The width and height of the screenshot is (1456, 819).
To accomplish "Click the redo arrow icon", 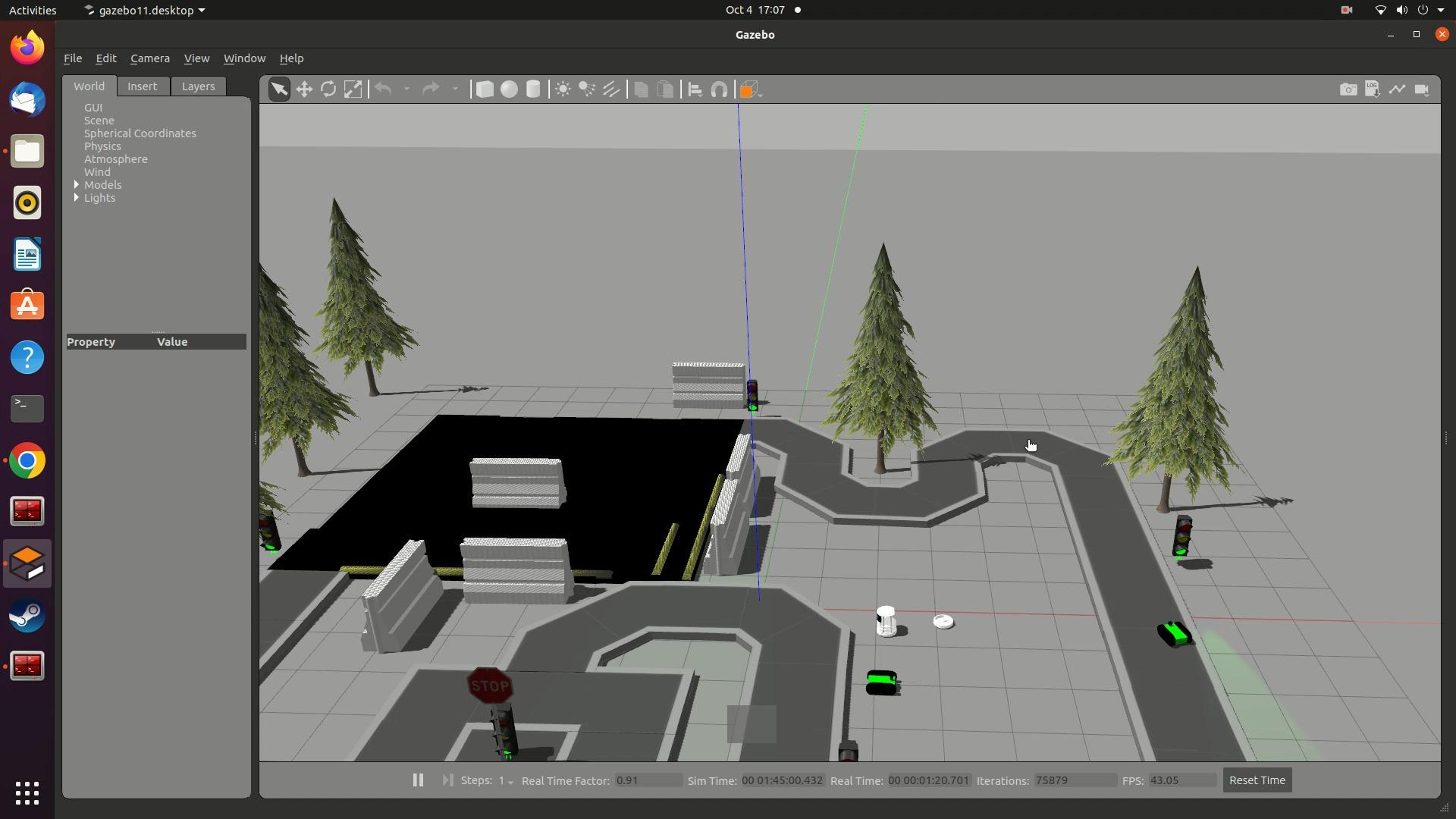I will pos(431,89).
